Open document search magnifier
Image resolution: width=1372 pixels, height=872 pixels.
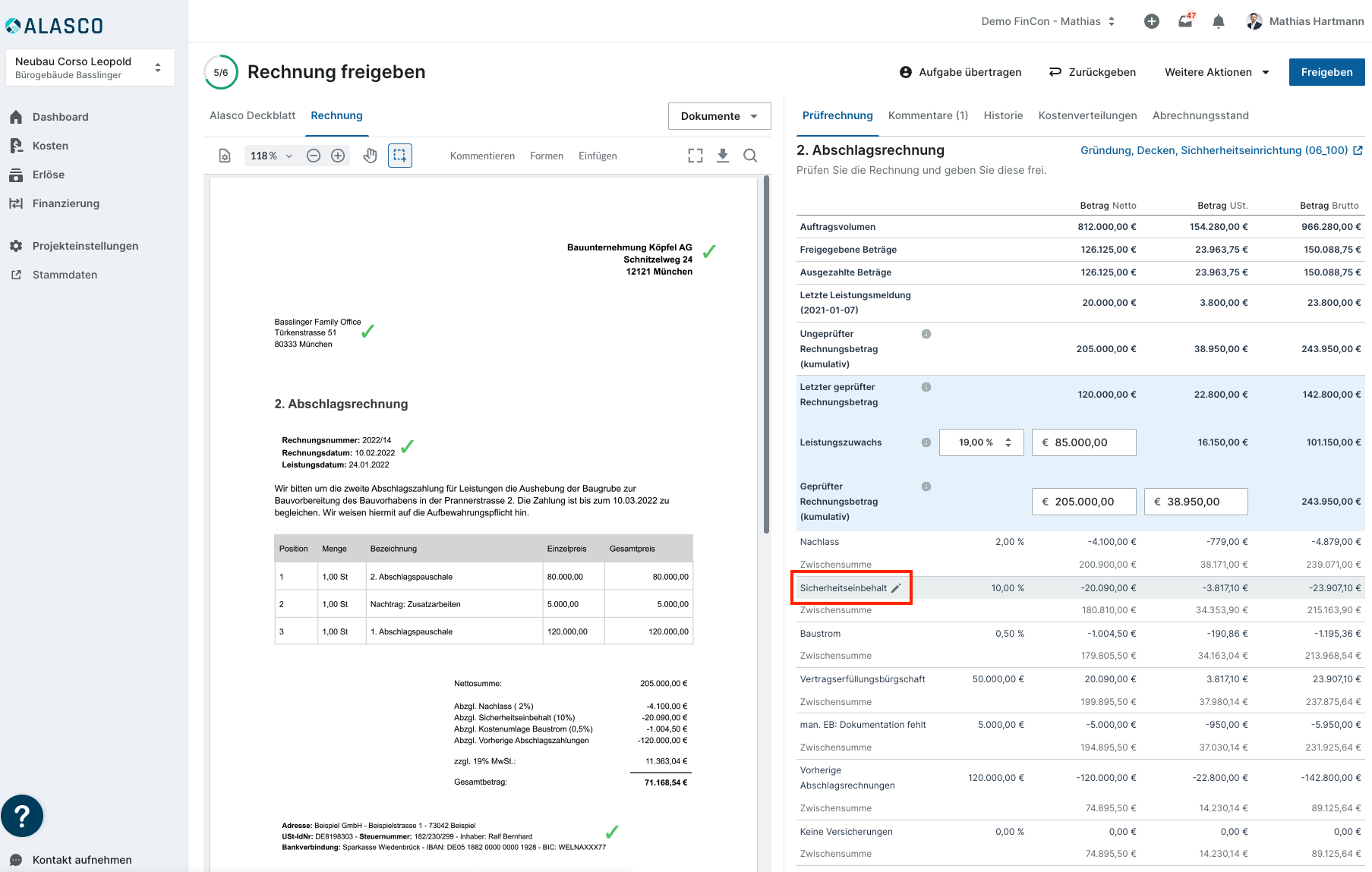tap(750, 156)
